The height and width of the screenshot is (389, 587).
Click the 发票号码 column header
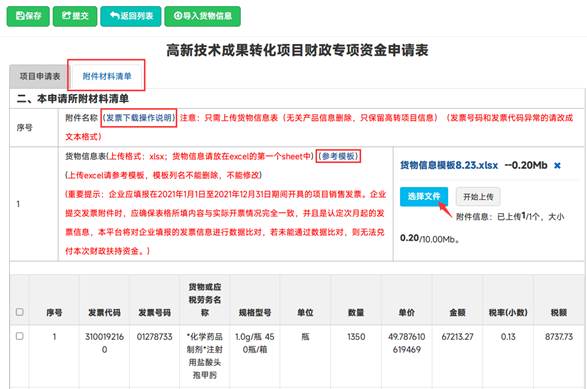click(154, 312)
